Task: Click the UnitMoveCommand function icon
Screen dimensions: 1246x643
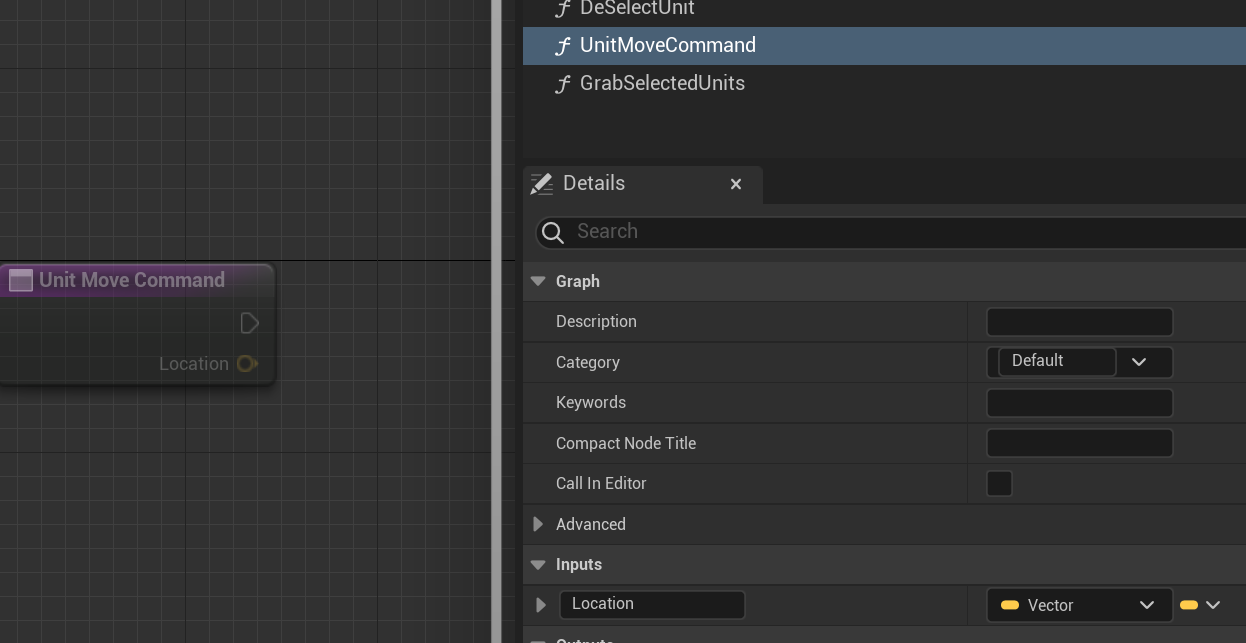Action: (x=563, y=46)
